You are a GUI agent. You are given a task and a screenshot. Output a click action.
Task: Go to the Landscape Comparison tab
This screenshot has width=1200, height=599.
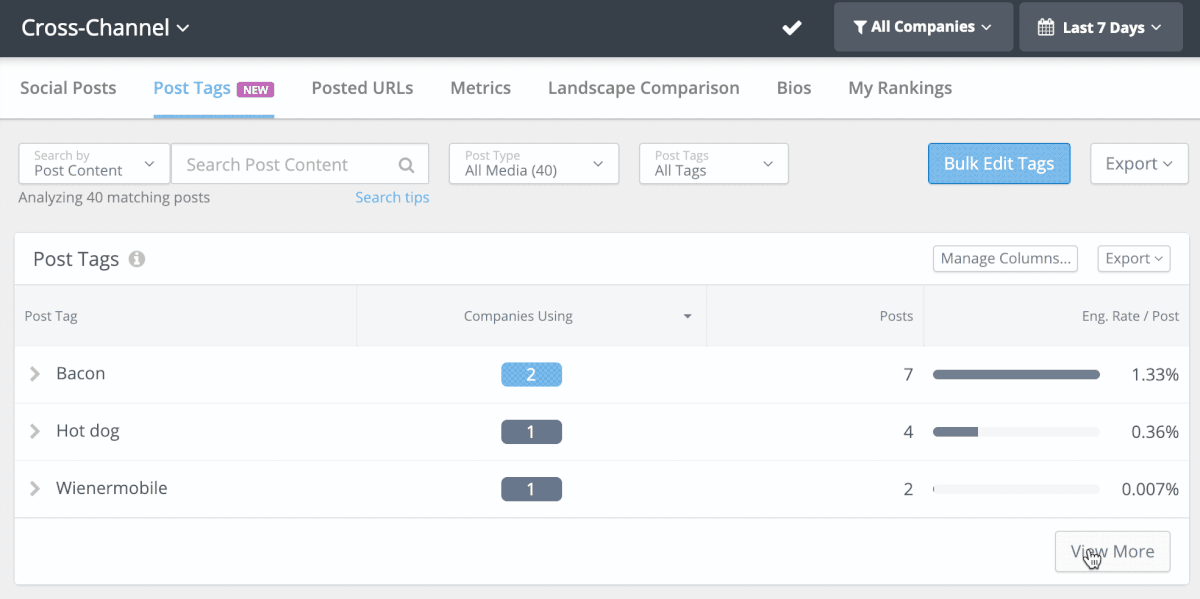(643, 88)
